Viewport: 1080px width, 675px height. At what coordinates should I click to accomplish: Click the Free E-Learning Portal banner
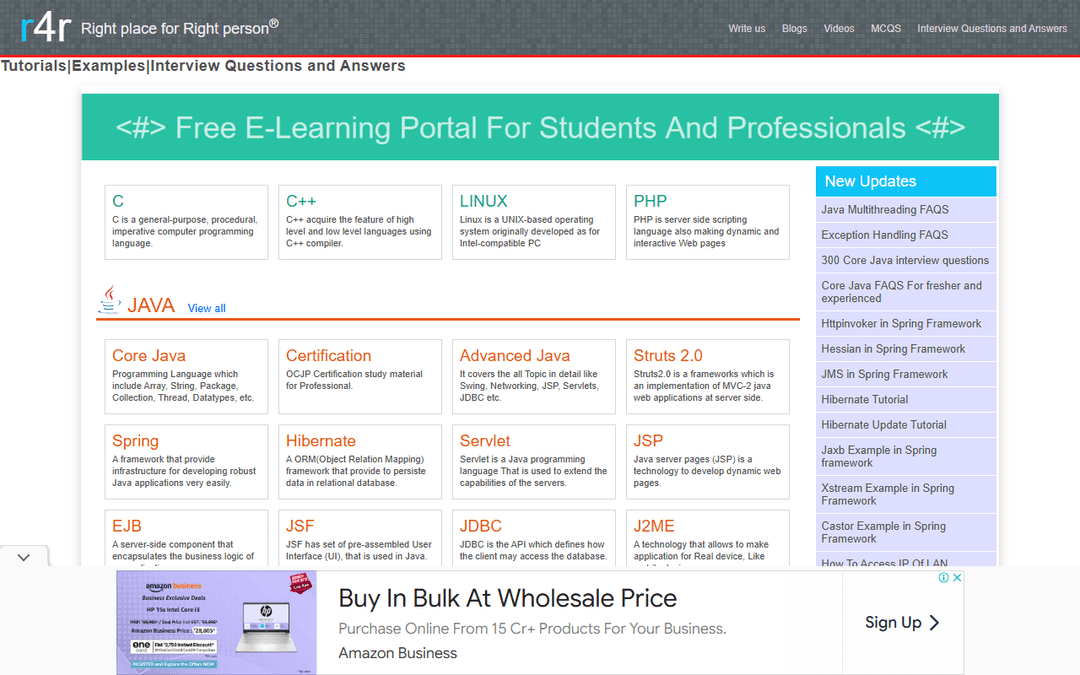point(540,127)
